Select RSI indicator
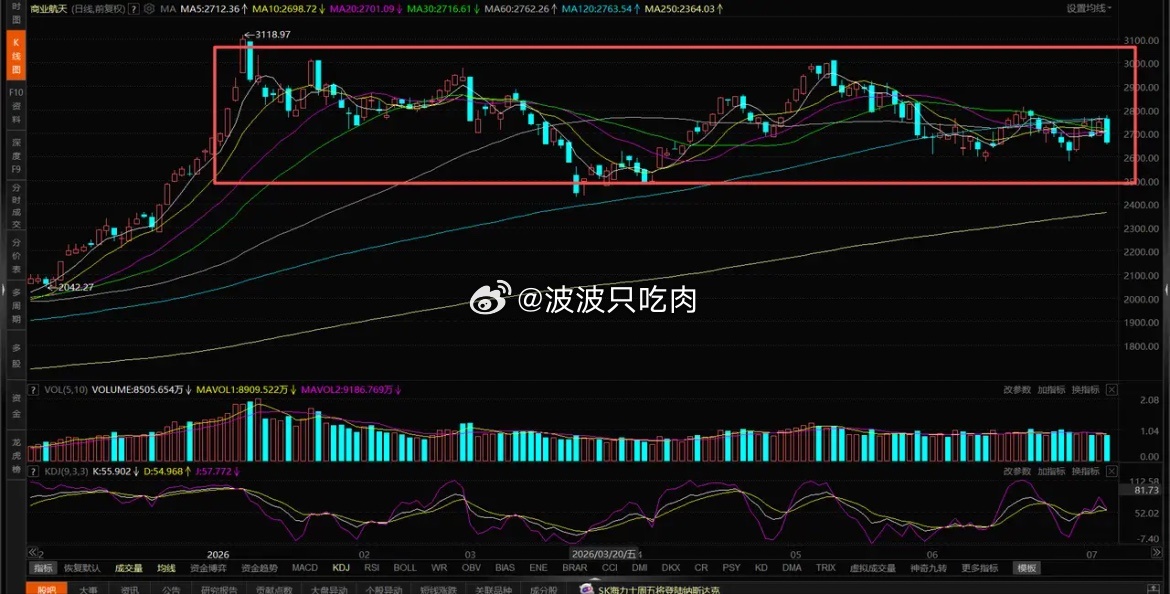 pos(372,568)
